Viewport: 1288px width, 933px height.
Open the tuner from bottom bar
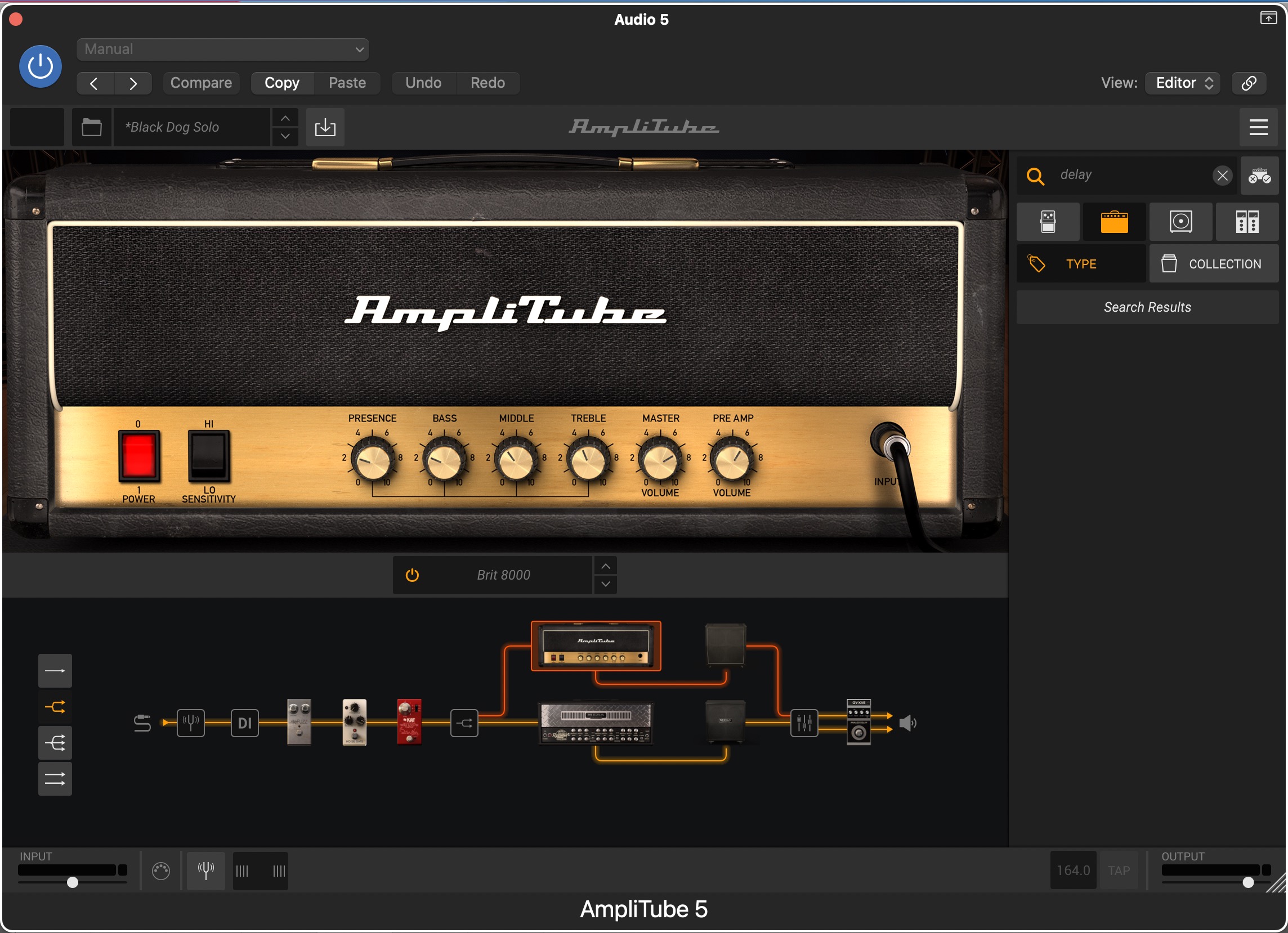coord(205,871)
